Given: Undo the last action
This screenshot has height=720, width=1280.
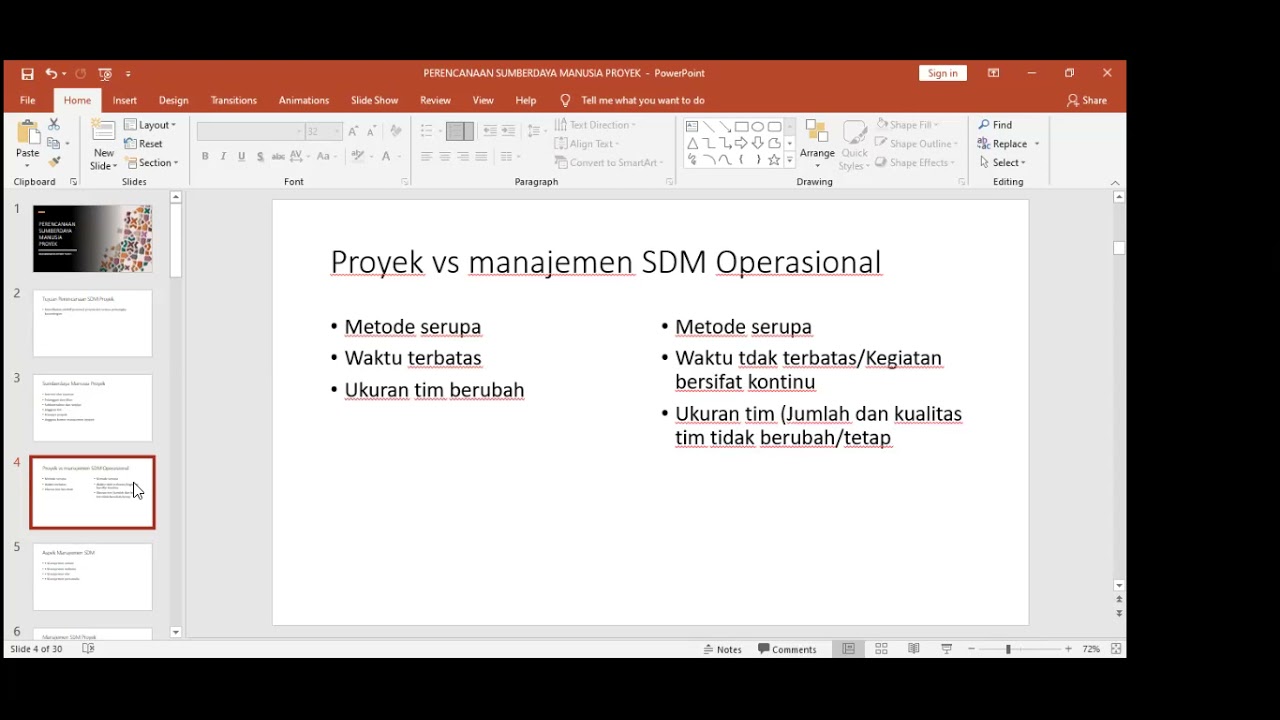Looking at the screenshot, I should pyautogui.click(x=50, y=73).
